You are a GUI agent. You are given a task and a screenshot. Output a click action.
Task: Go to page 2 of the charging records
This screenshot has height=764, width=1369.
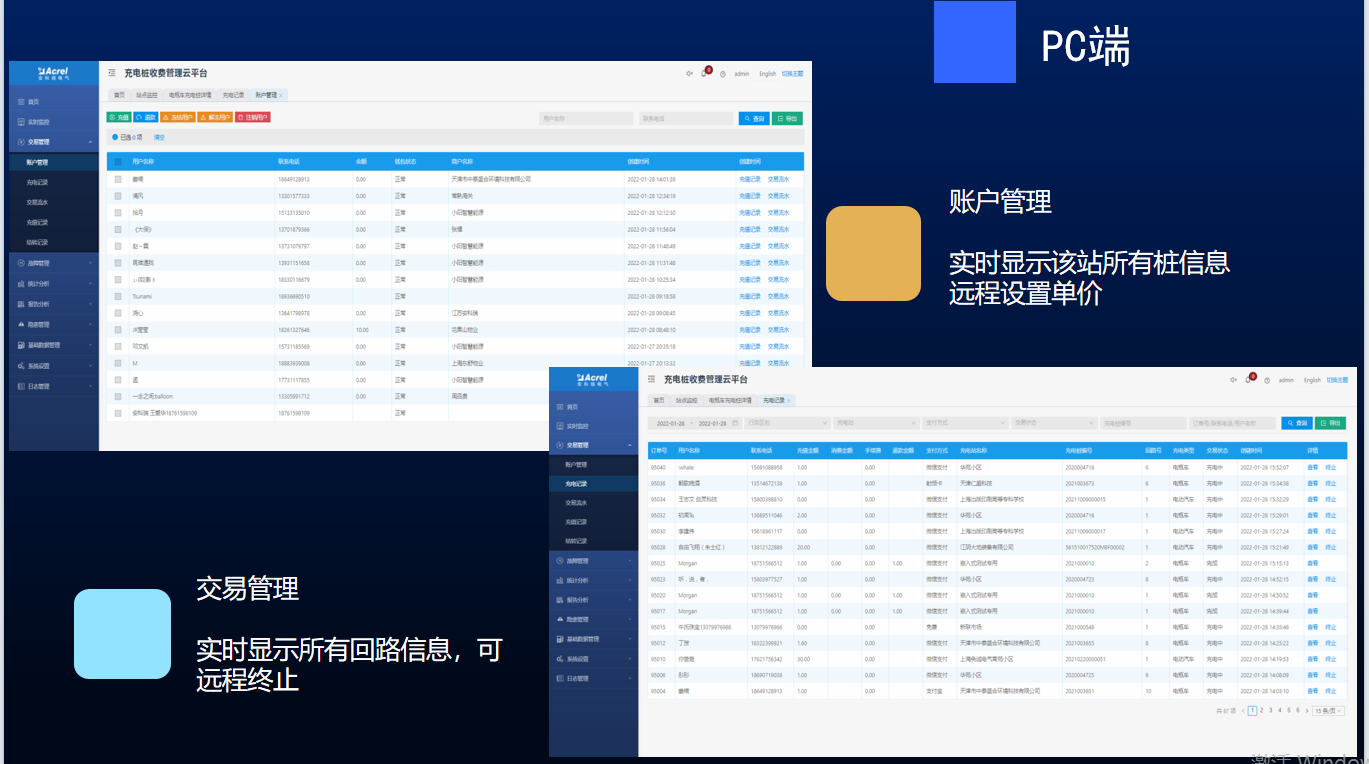click(1261, 710)
